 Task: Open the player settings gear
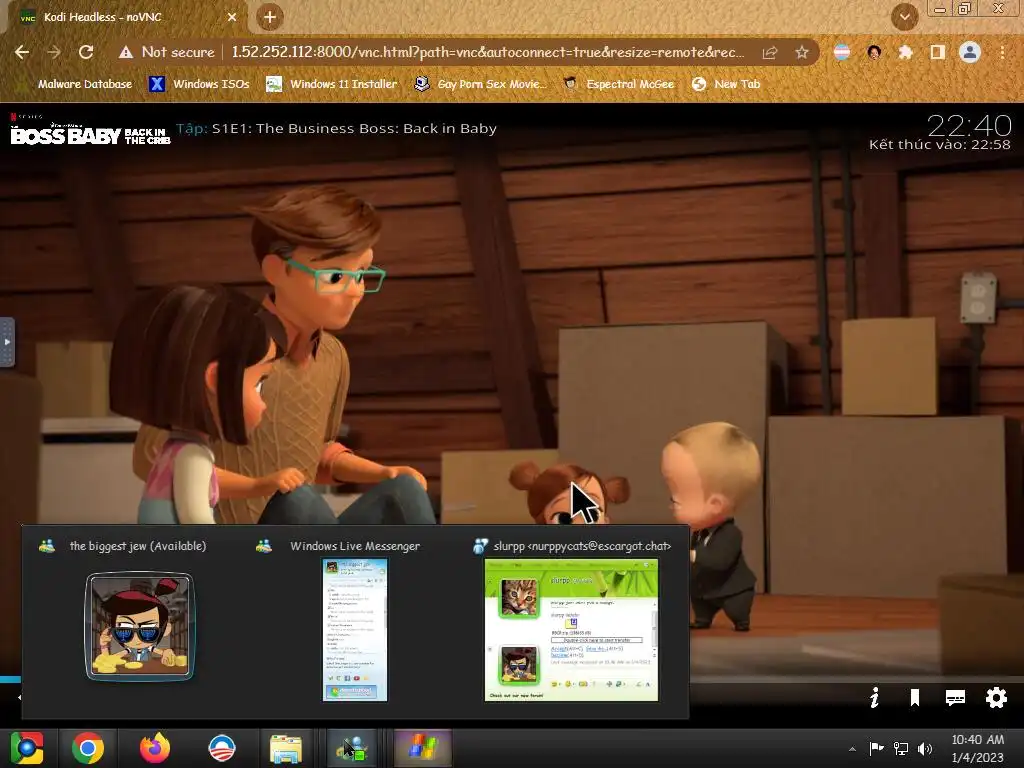pos(996,697)
